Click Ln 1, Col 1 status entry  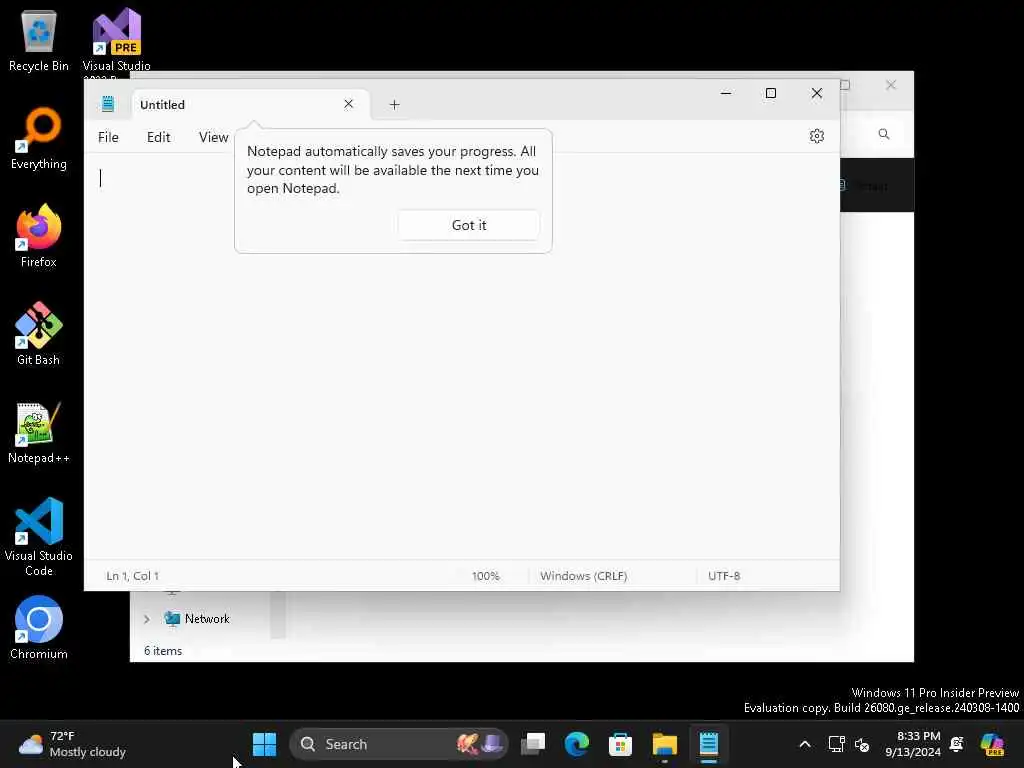coord(133,576)
